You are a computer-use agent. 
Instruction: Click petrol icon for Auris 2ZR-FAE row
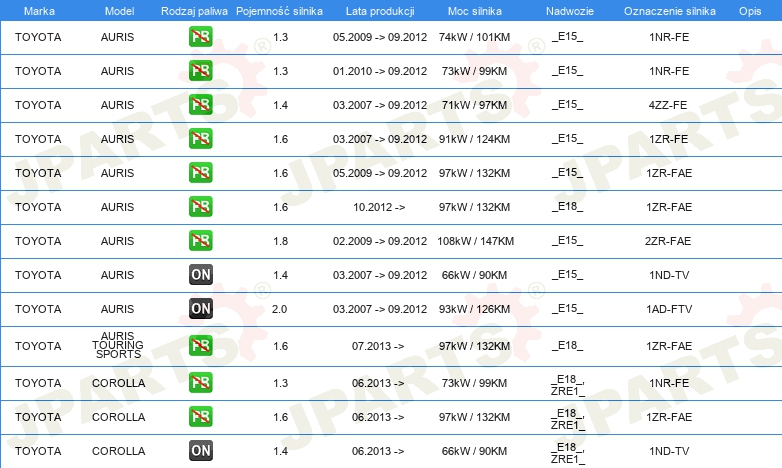[200, 240]
